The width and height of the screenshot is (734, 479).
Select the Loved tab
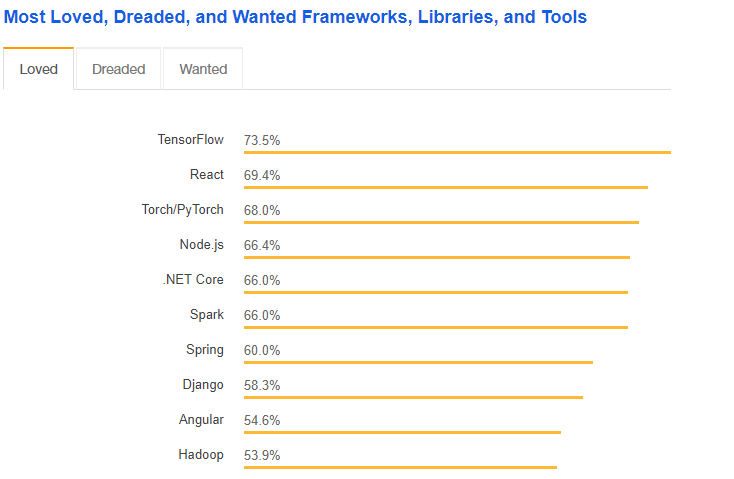tap(39, 69)
